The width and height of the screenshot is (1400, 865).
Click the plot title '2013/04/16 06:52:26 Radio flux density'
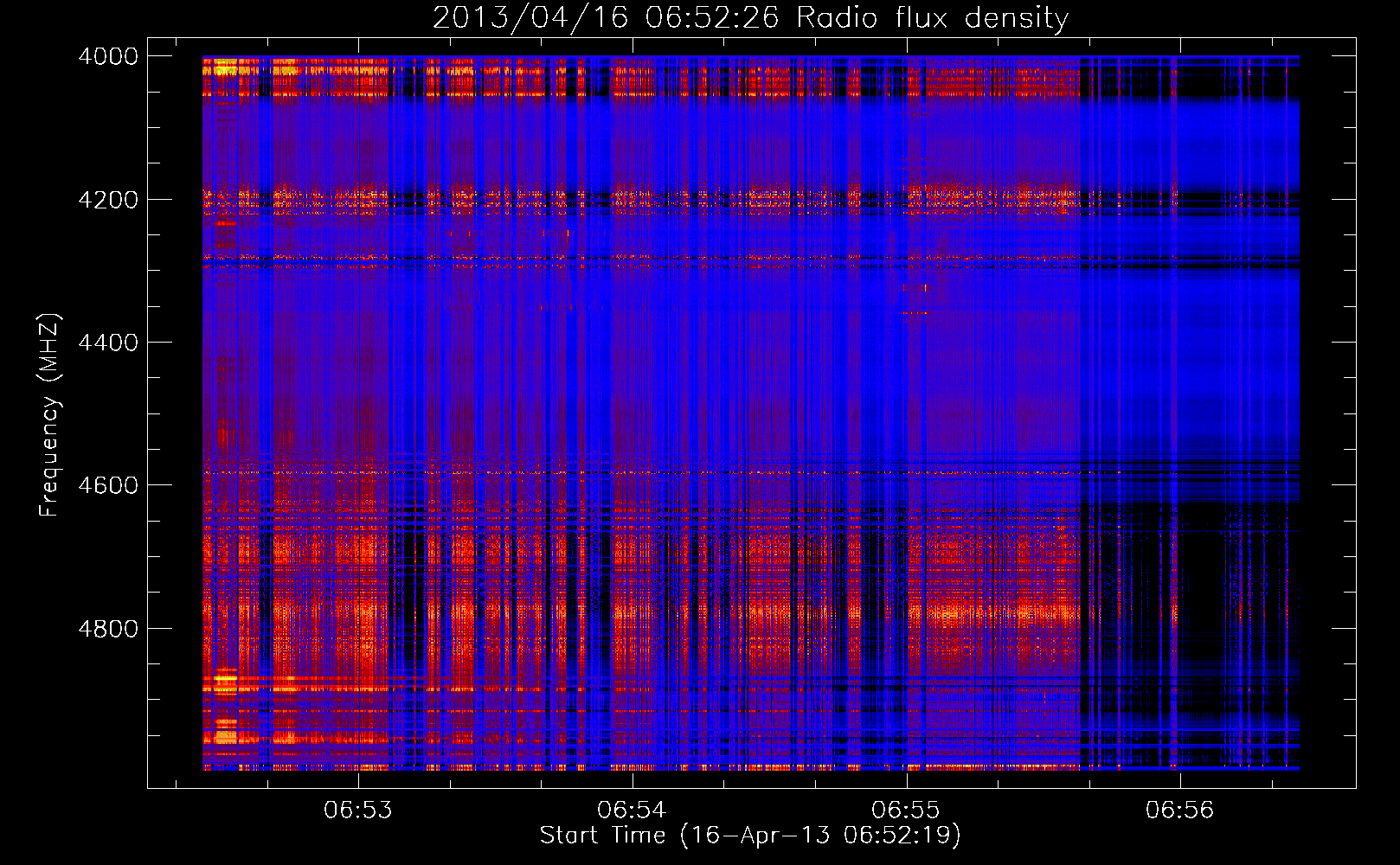[750, 17]
